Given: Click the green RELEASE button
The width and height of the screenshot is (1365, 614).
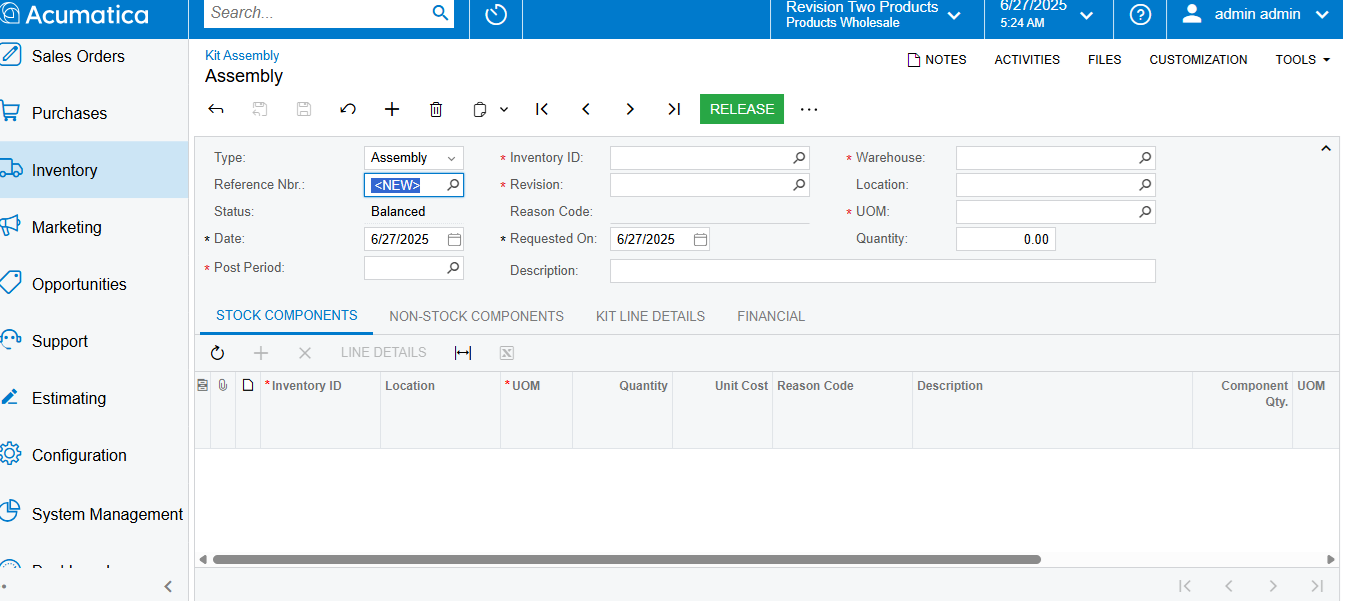Looking at the screenshot, I should [x=742, y=109].
